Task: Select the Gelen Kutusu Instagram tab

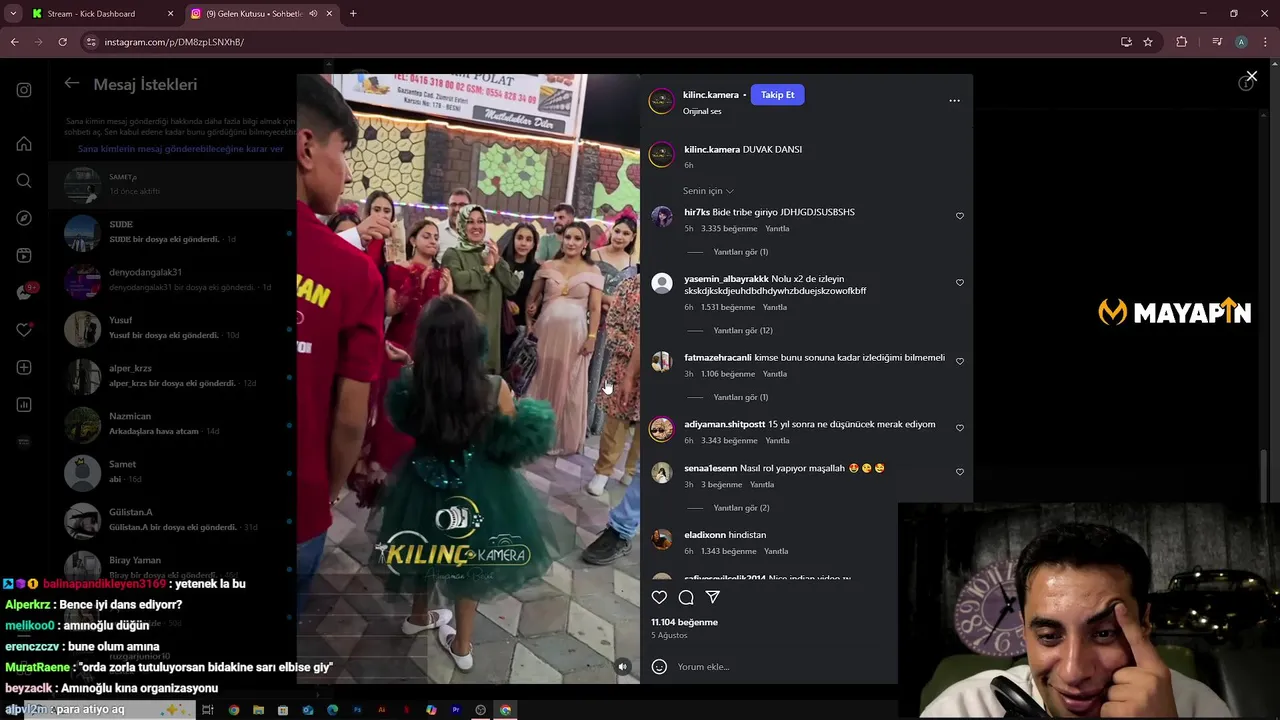Action: pyautogui.click(x=260, y=14)
